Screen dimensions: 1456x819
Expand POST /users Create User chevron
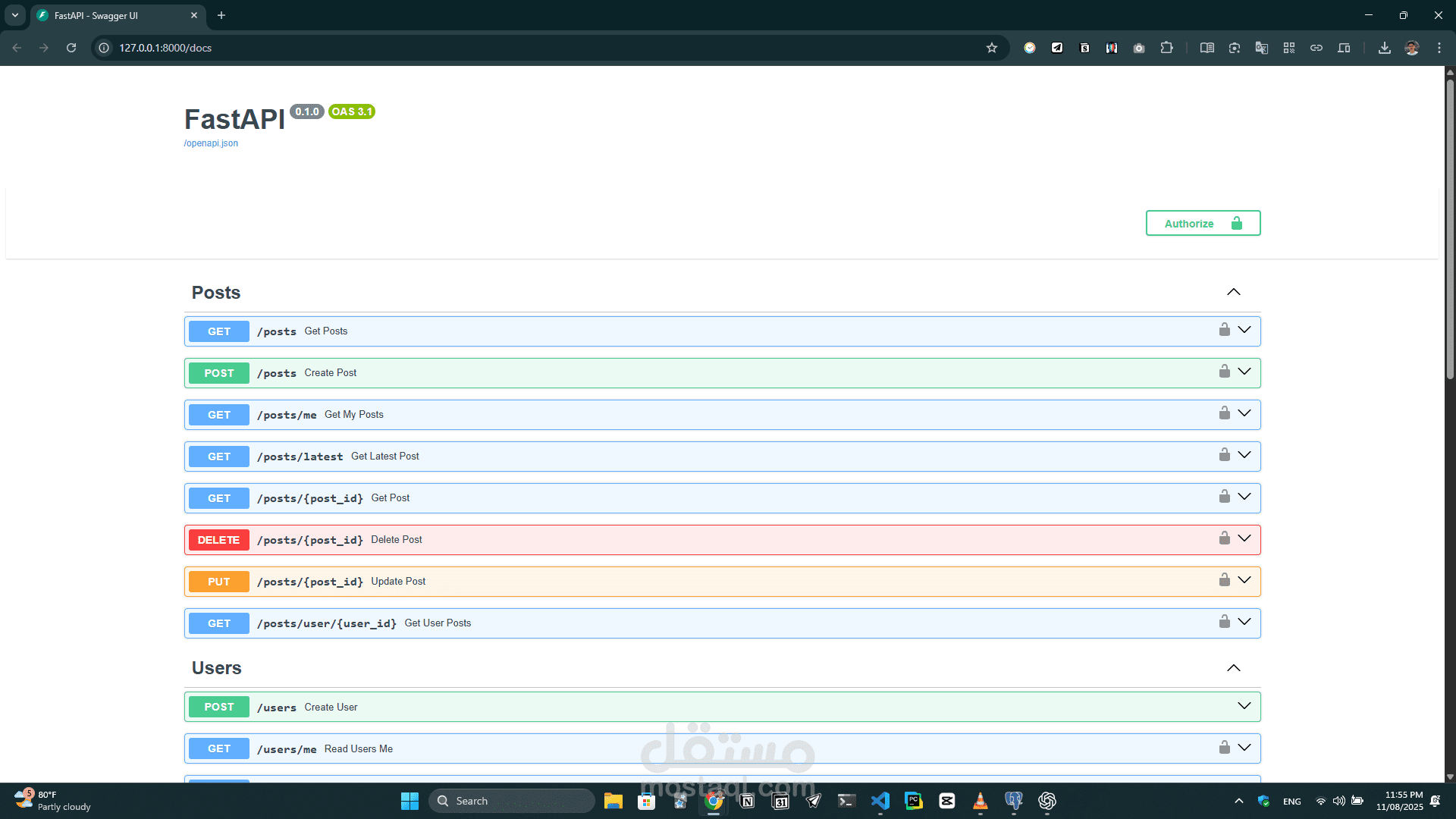[1244, 706]
